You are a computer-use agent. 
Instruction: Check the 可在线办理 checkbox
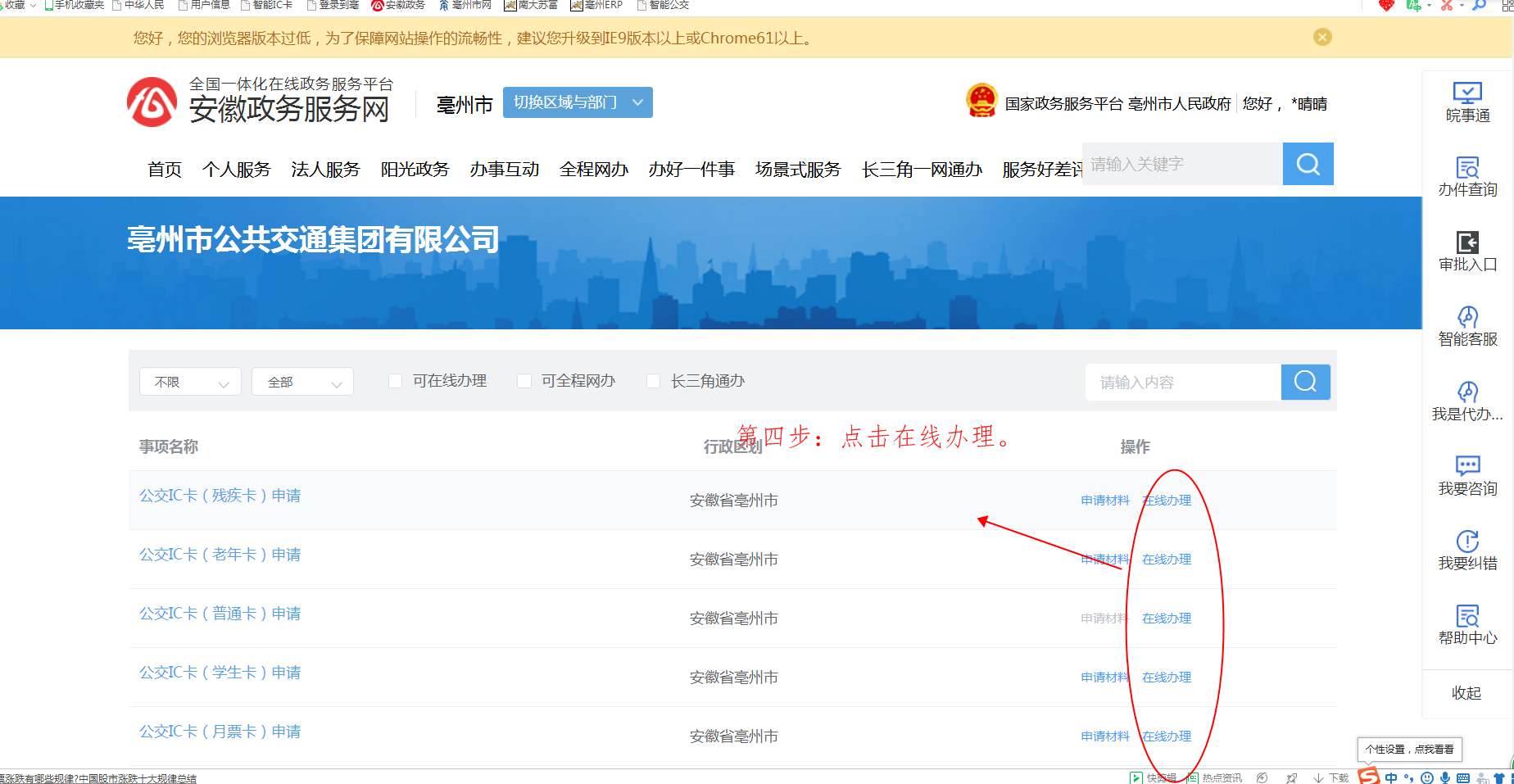pos(395,381)
